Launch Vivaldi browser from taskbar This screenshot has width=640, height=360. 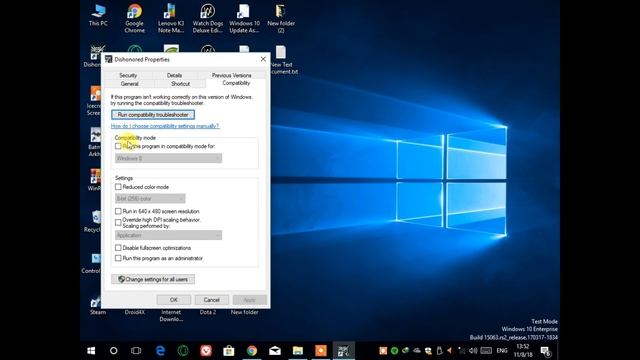pyautogui.click(x=206, y=351)
